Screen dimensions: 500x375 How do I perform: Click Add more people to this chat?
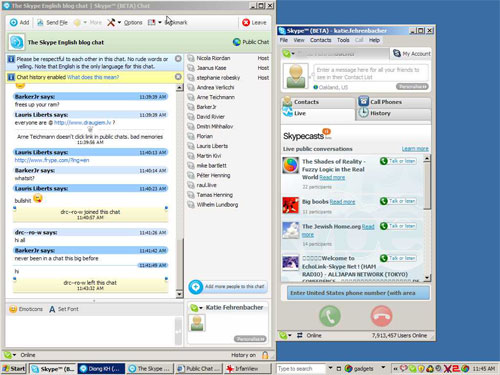(x=228, y=287)
